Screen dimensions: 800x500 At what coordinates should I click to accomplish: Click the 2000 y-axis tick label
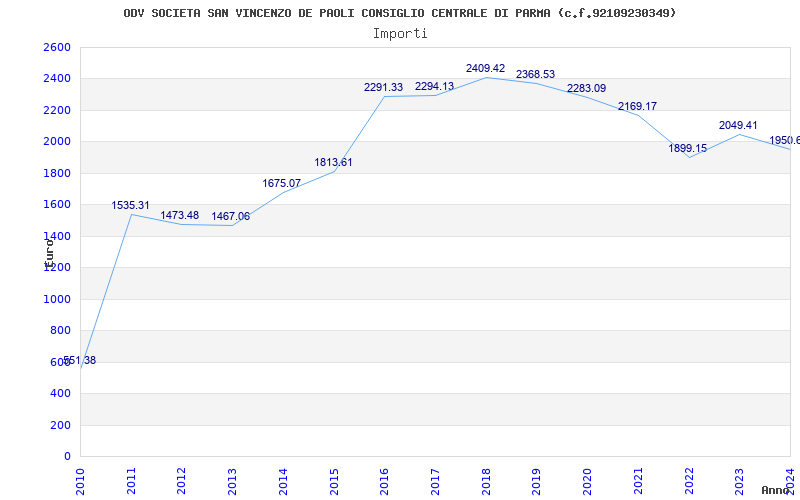tap(57, 142)
